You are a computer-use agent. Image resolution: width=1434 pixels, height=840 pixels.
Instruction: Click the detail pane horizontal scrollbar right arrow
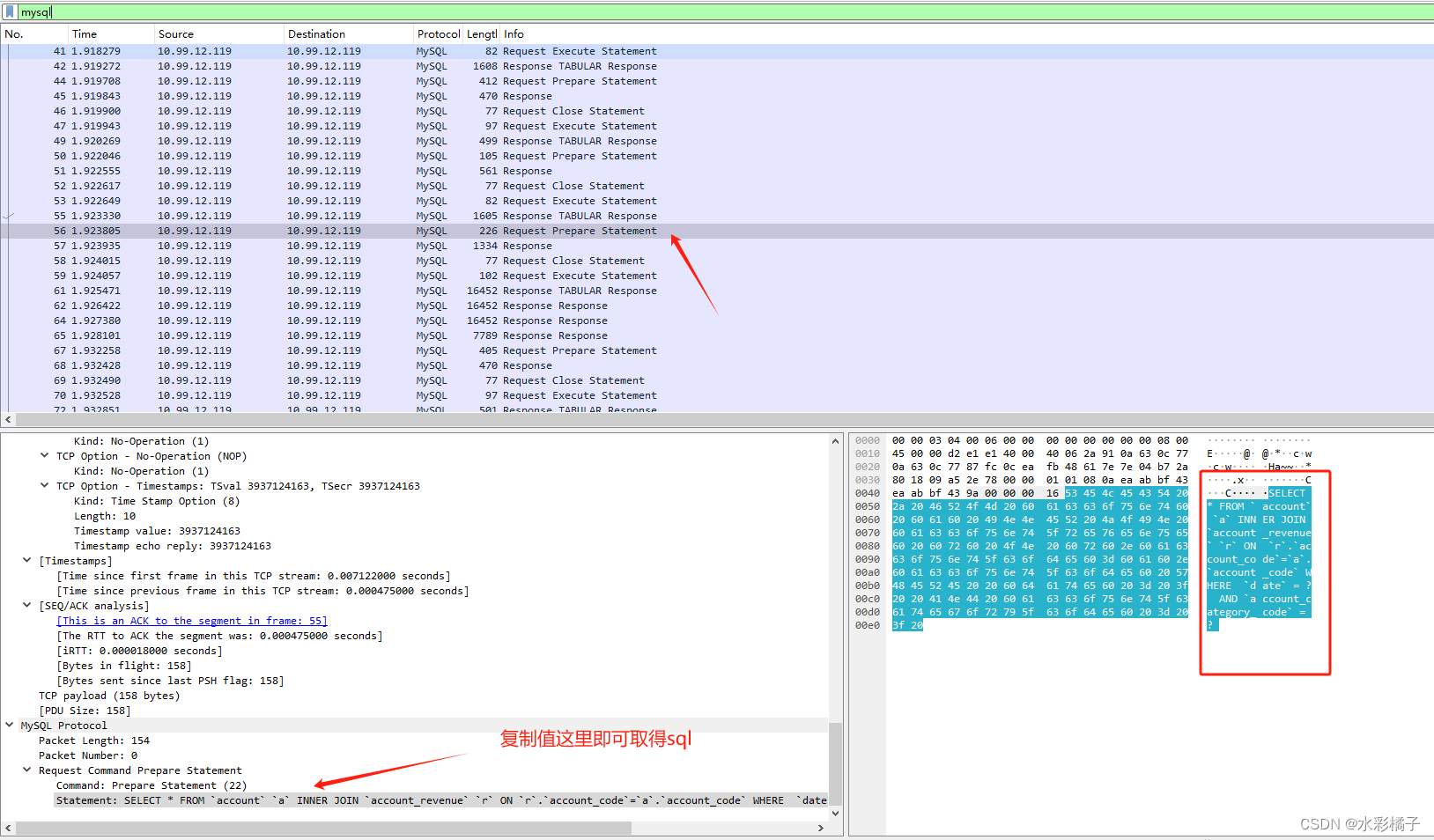point(821,828)
